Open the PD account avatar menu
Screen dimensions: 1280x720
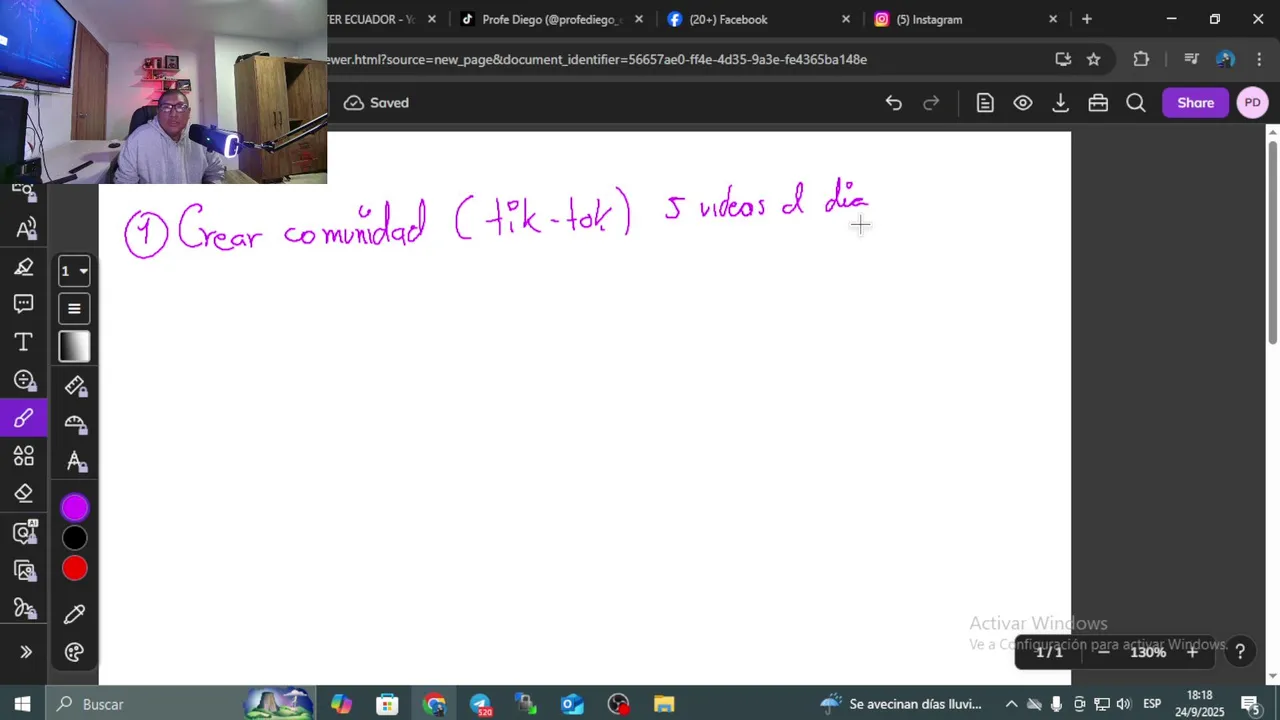point(1253,103)
